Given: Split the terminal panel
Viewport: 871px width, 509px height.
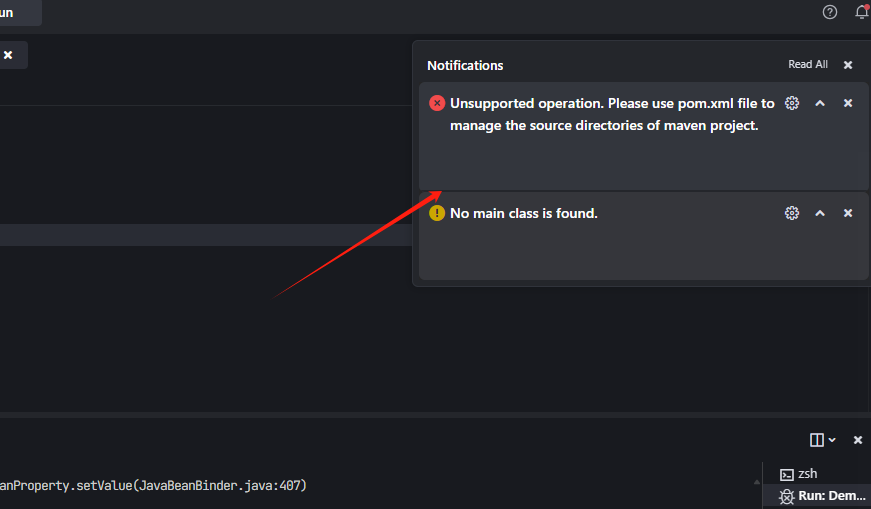Looking at the screenshot, I should (x=816, y=440).
